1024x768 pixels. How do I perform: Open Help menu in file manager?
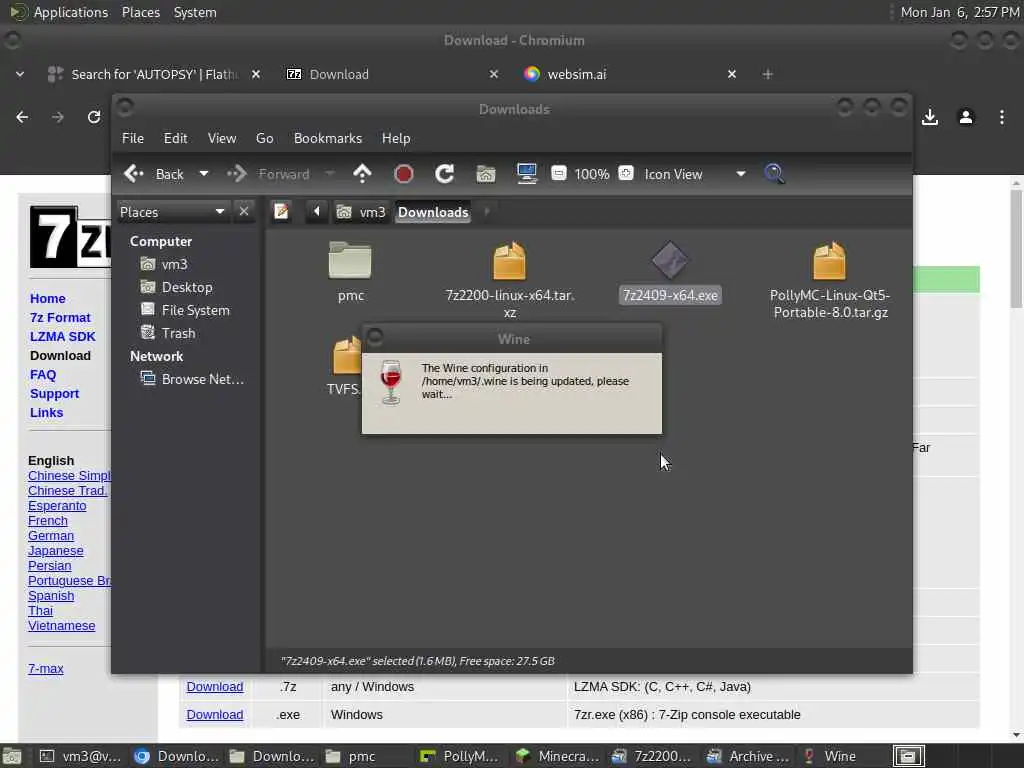pyautogui.click(x=396, y=138)
